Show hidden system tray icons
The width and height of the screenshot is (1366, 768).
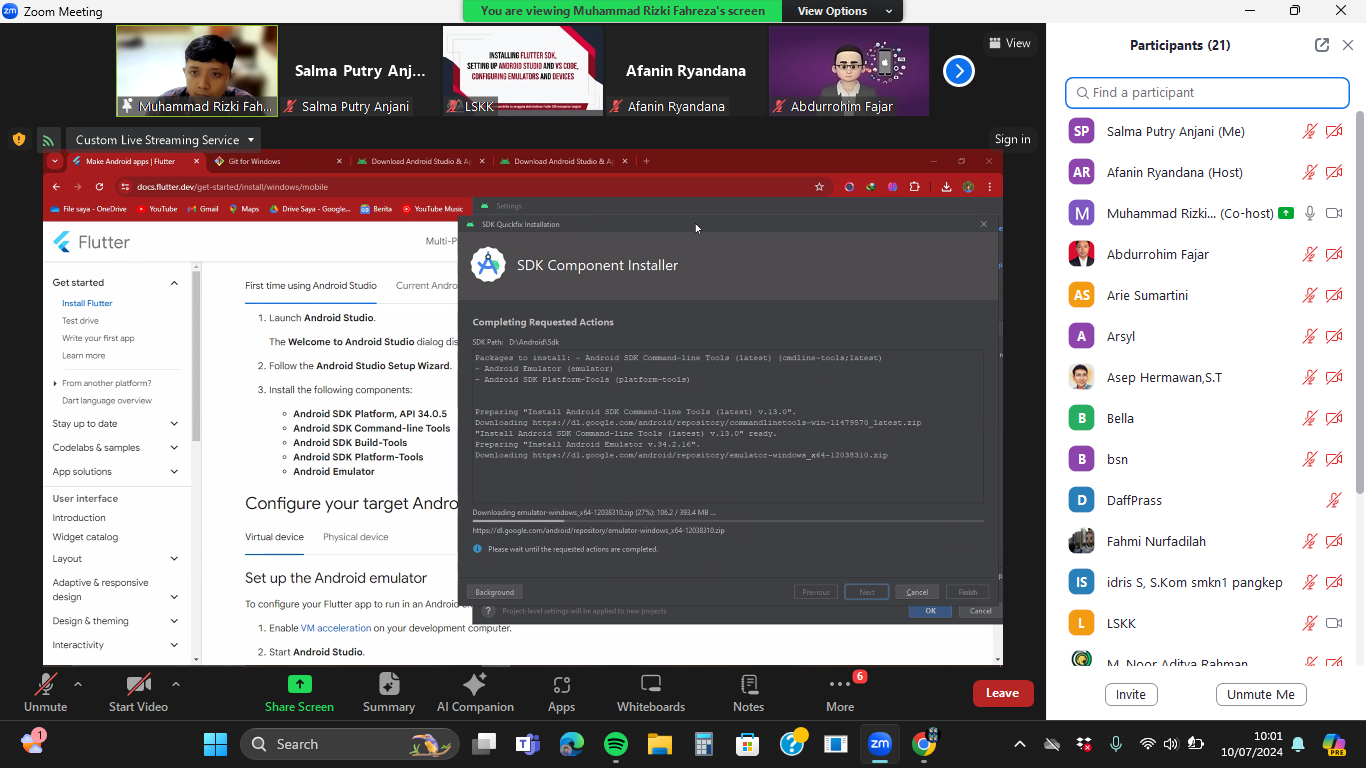coord(1019,744)
